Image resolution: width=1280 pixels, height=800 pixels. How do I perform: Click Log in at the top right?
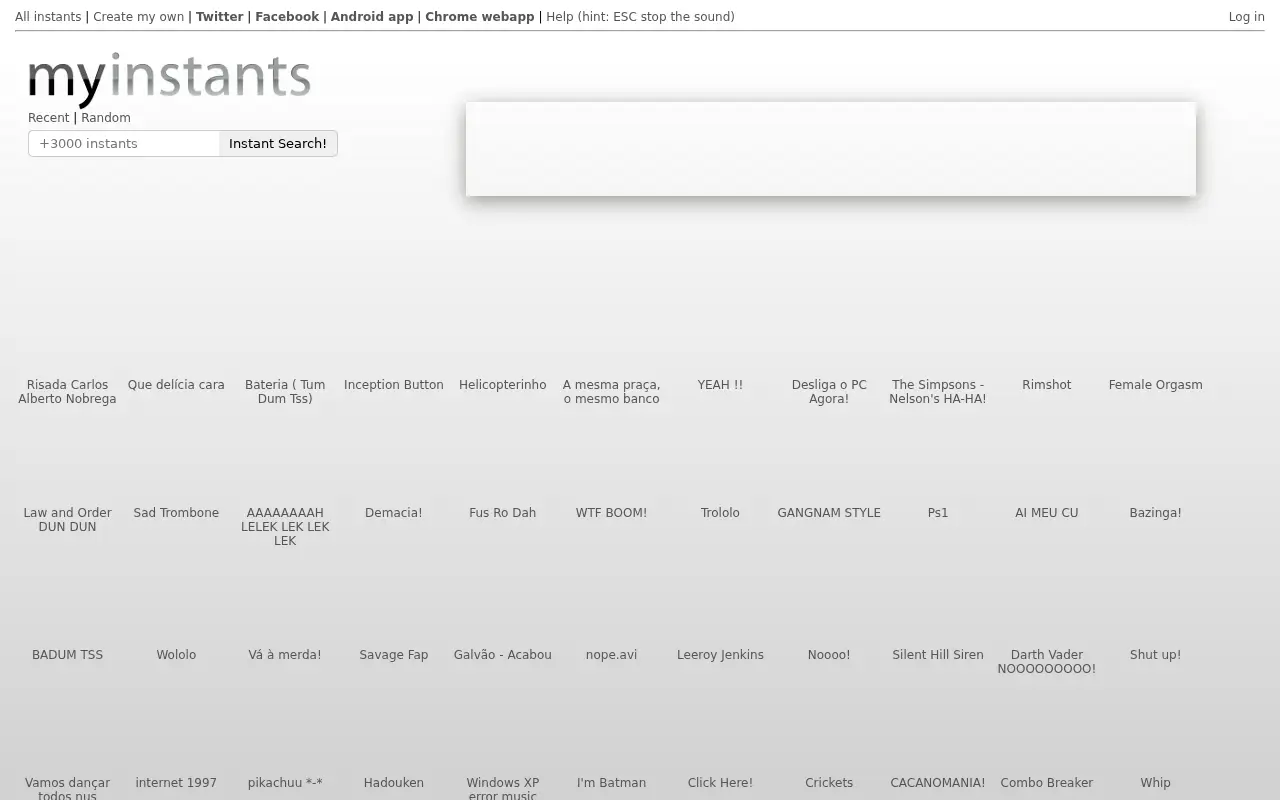(1246, 17)
